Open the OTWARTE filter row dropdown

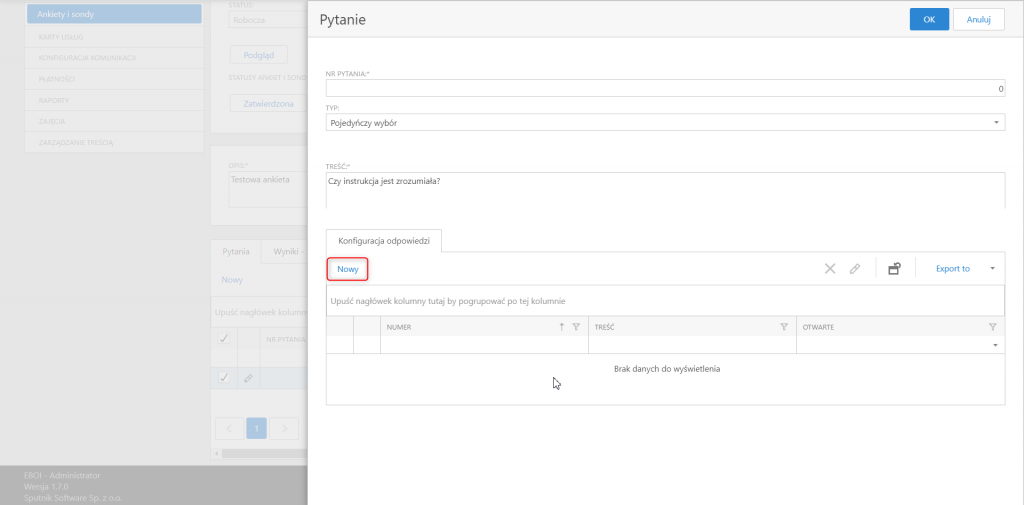(x=995, y=345)
